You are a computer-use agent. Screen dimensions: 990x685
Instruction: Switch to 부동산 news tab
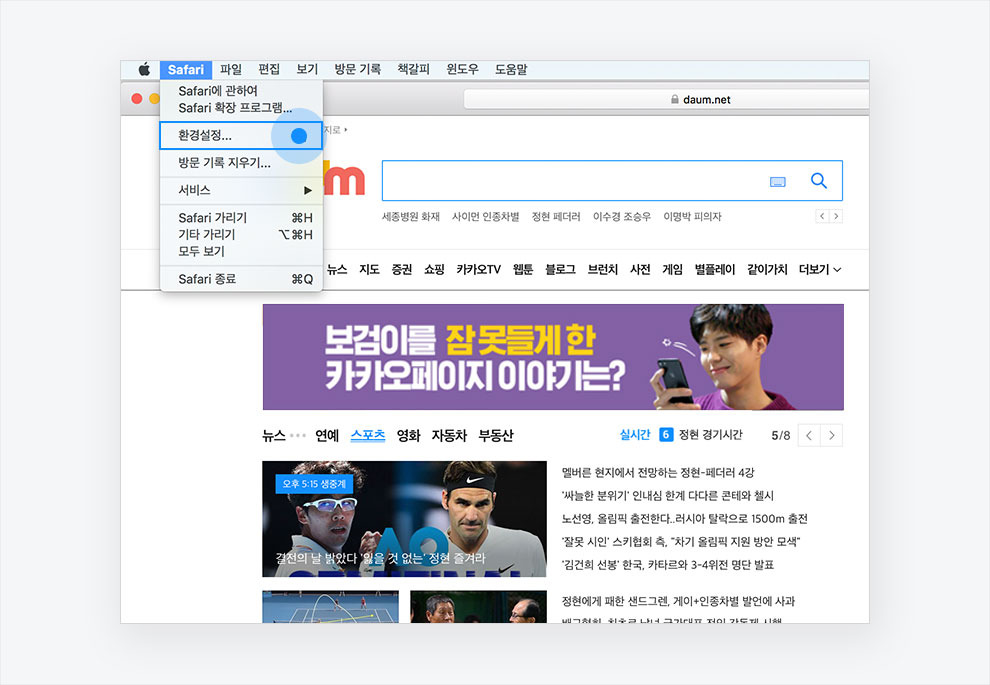(x=496, y=436)
